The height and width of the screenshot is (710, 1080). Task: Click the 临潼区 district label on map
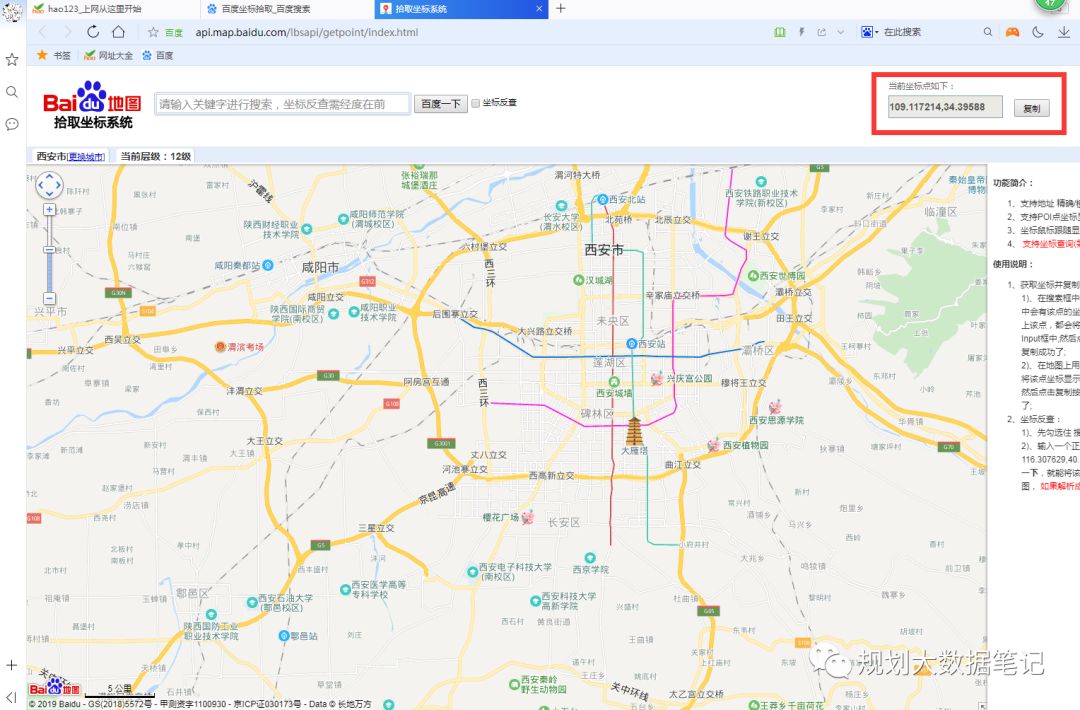tap(940, 212)
